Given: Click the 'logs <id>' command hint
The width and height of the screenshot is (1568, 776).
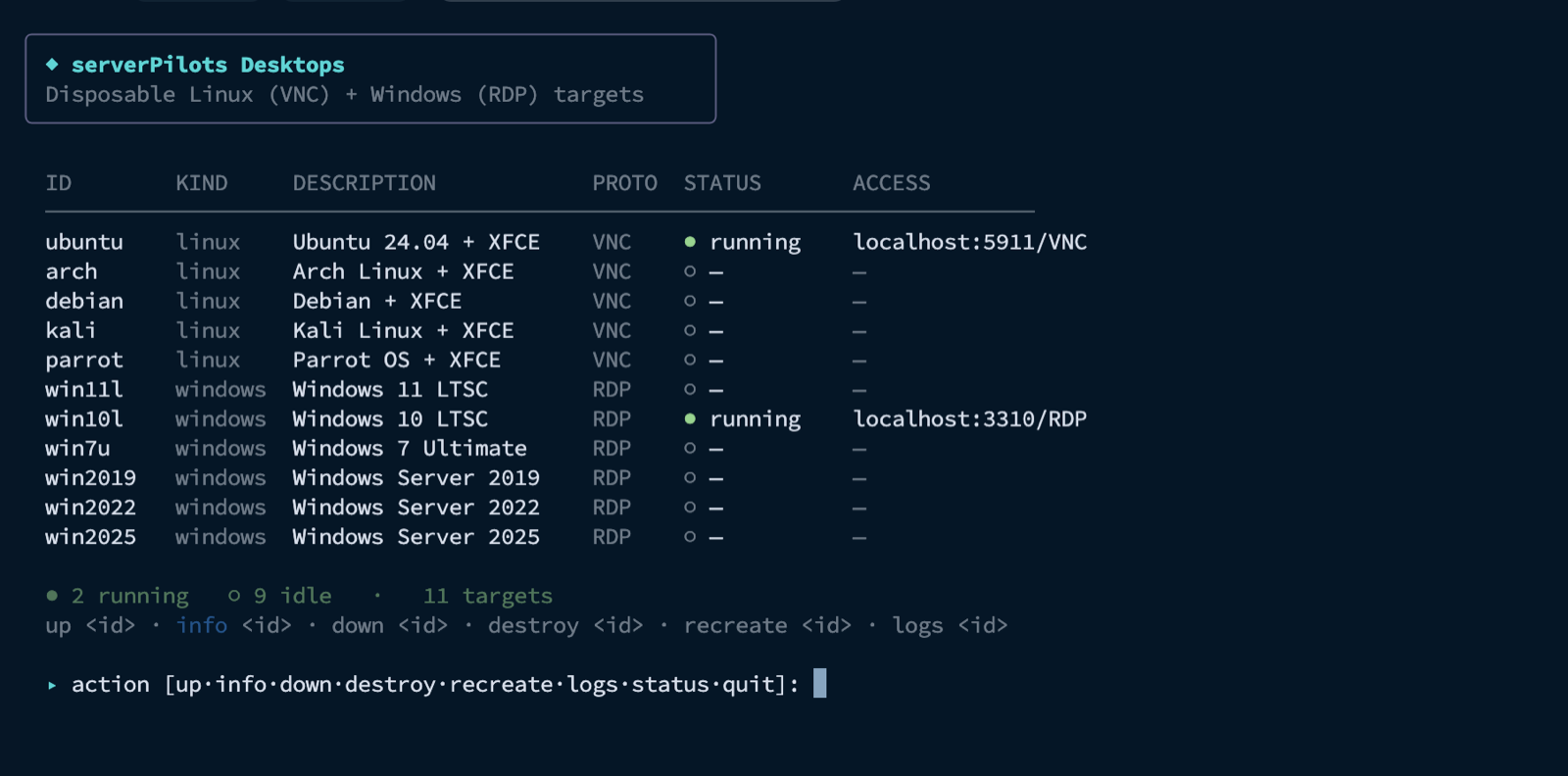Looking at the screenshot, I should [x=950, y=626].
